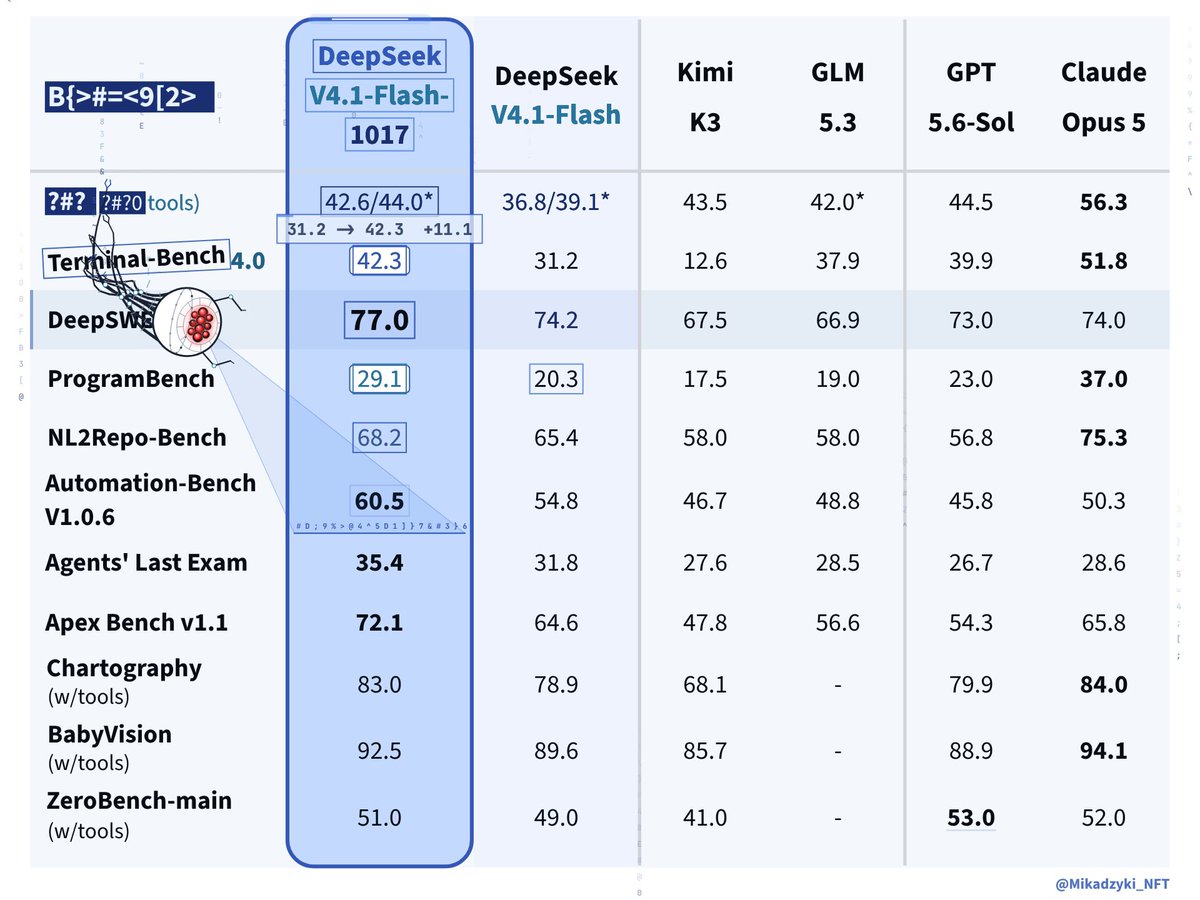
Task: Click the bold 77.0 DeepSWE score
Action: (x=379, y=320)
